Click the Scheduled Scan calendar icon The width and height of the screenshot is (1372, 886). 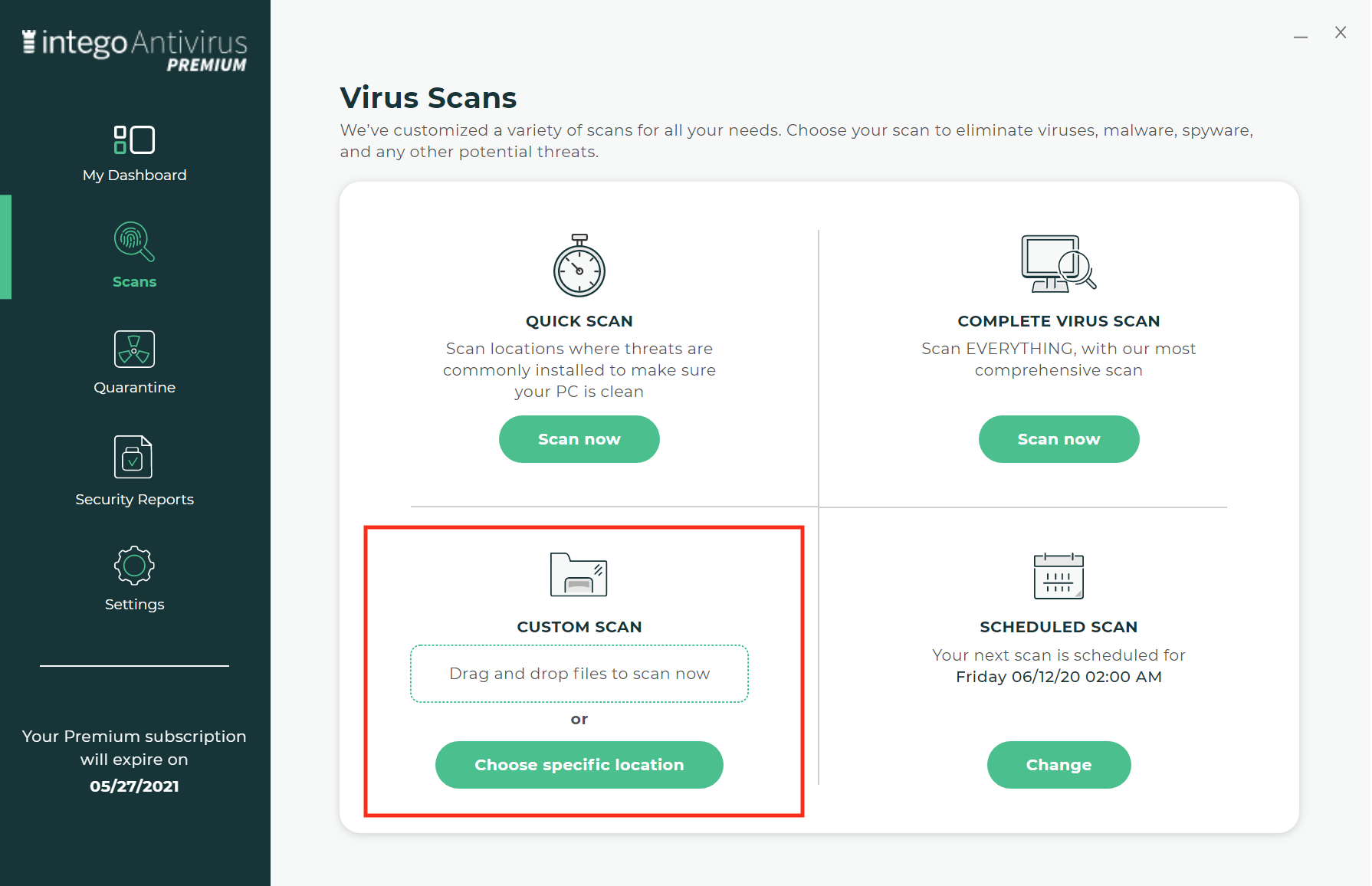tap(1059, 576)
